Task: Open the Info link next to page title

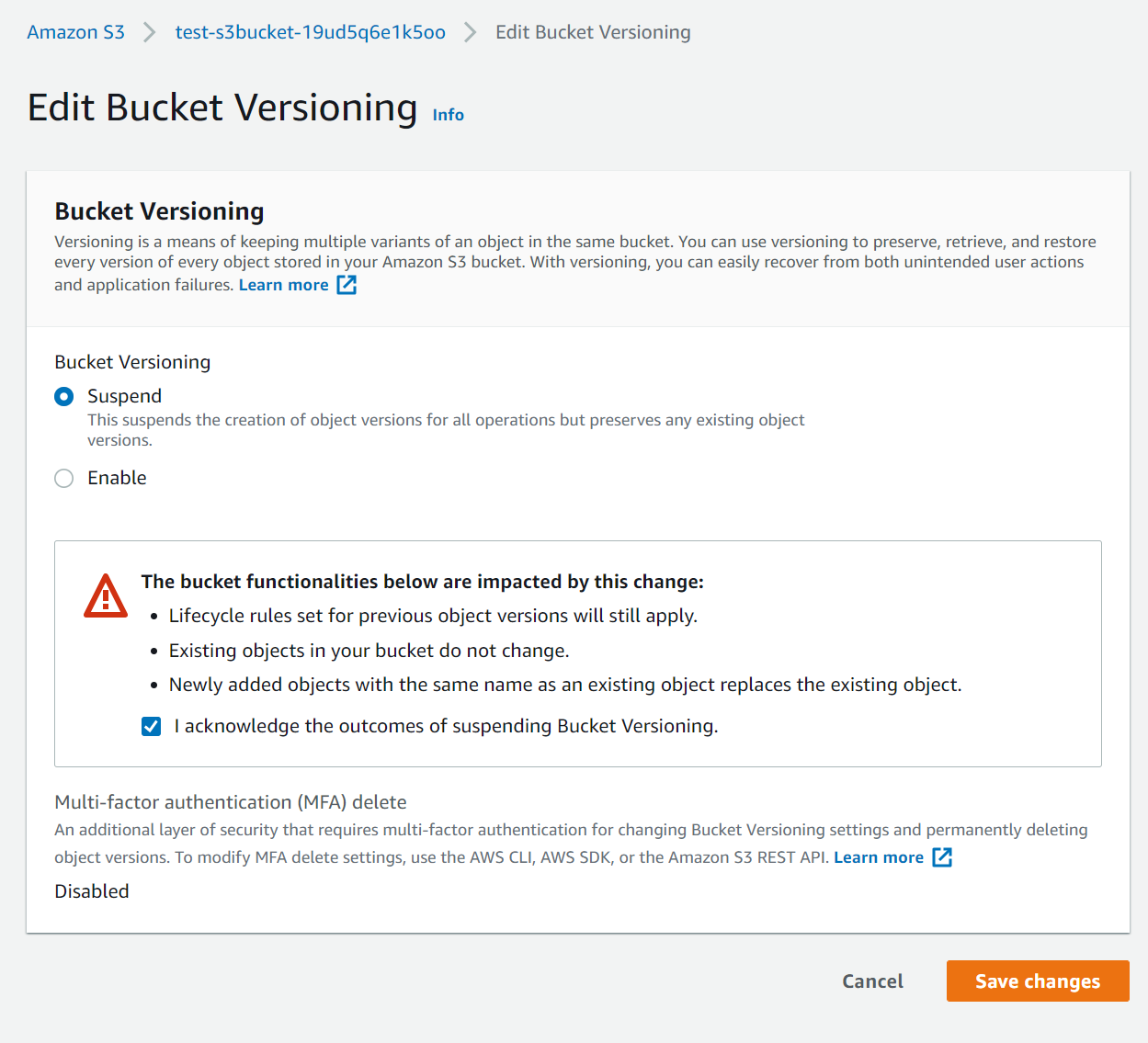Action: tap(449, 115)
